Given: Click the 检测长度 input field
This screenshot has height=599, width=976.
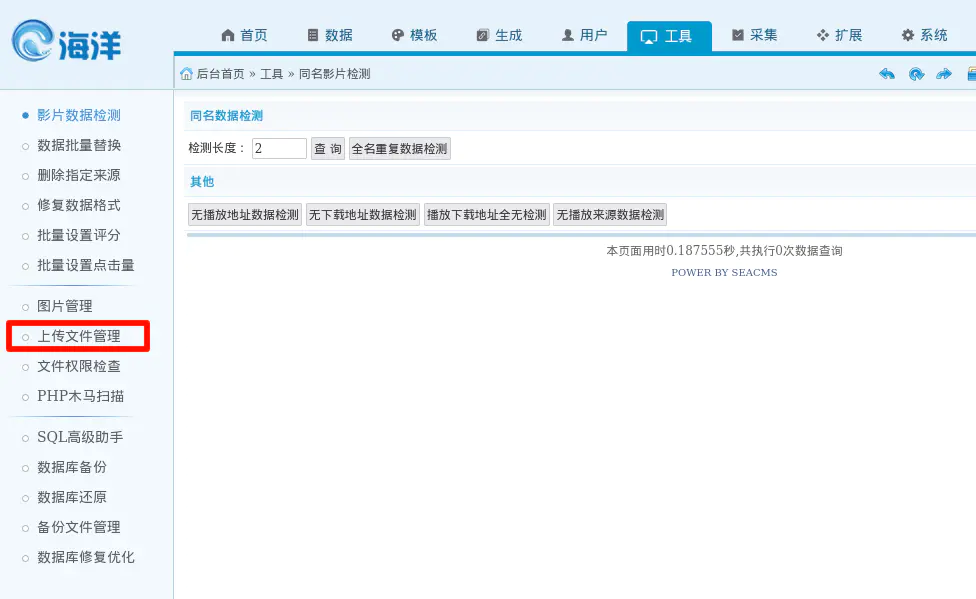Looking at the screenshot, I should point(279,148).
